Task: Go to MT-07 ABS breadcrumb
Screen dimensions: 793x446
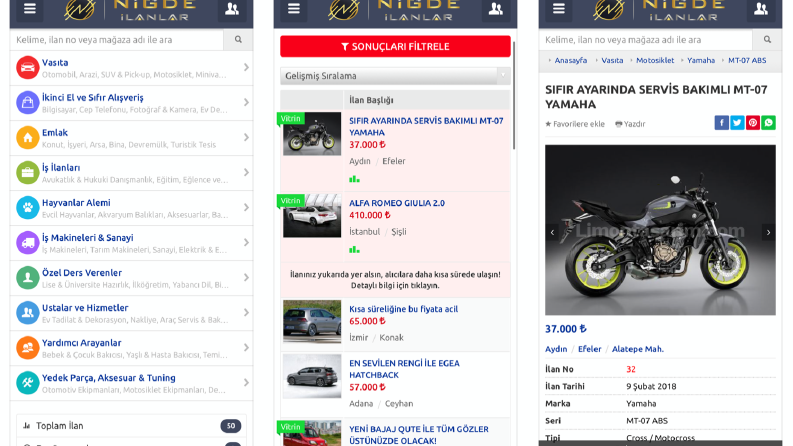Action: click(747, 60)
